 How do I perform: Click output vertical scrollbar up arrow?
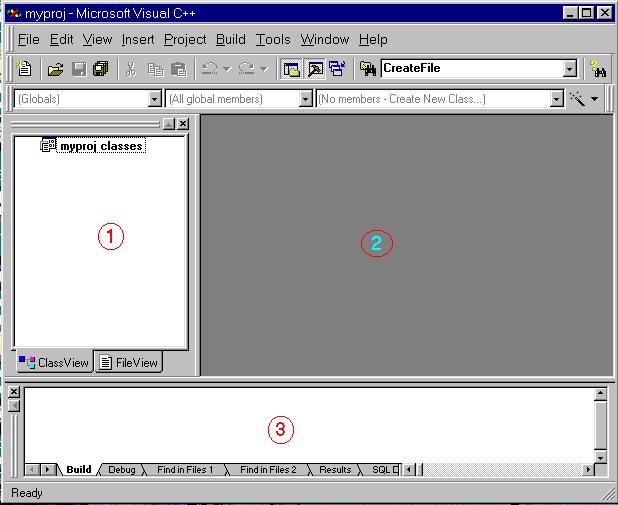(x=600, y=393)
